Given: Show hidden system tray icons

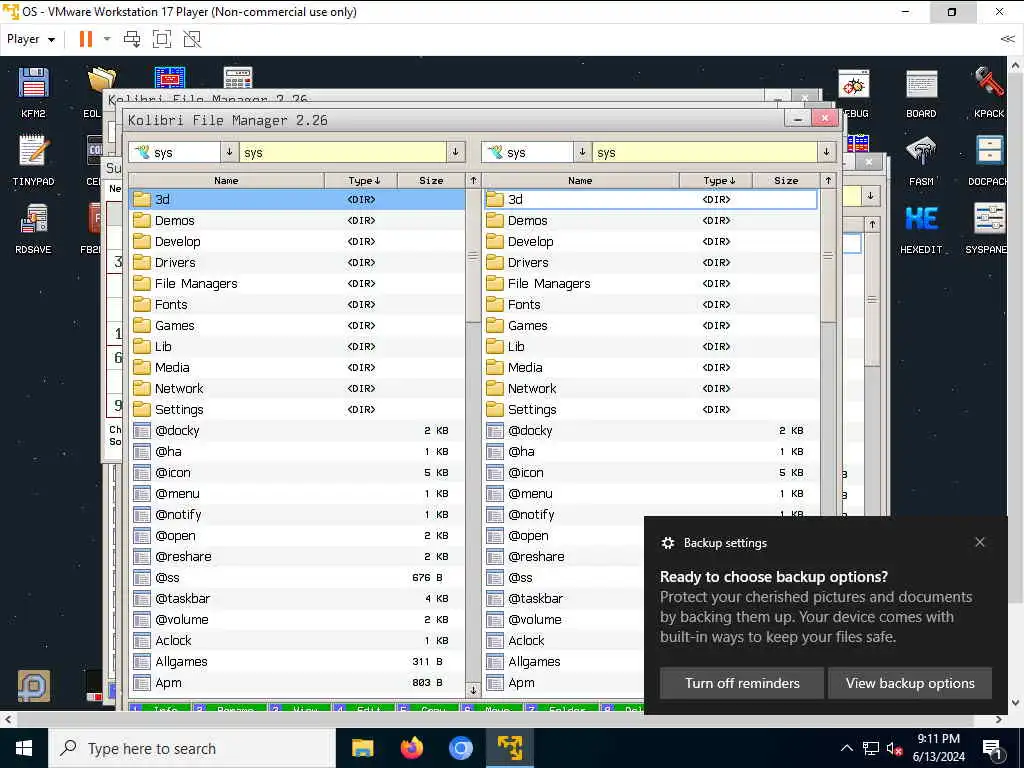Looking at the screenshot, I should (846, 748).
